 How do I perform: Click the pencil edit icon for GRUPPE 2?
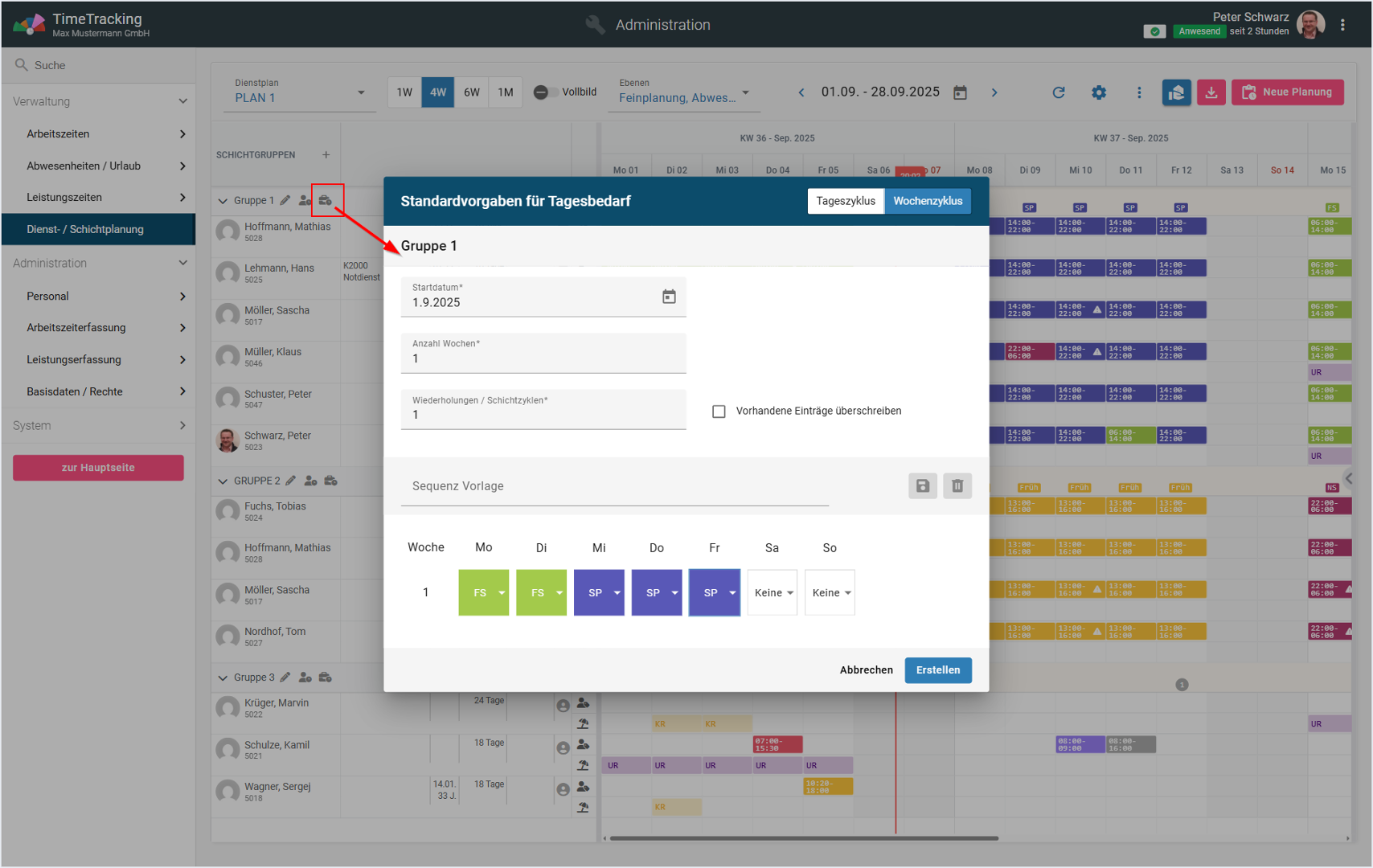(291, 481)
